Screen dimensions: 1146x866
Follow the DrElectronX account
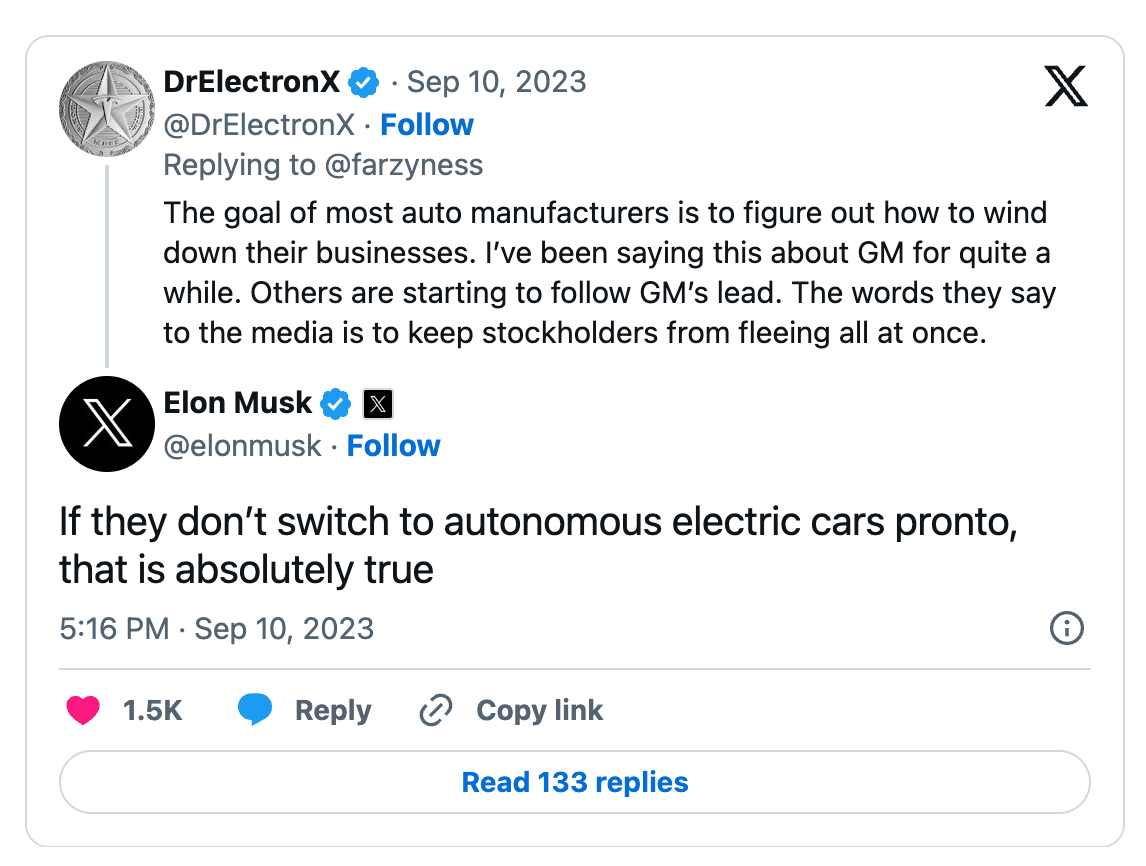427,125
